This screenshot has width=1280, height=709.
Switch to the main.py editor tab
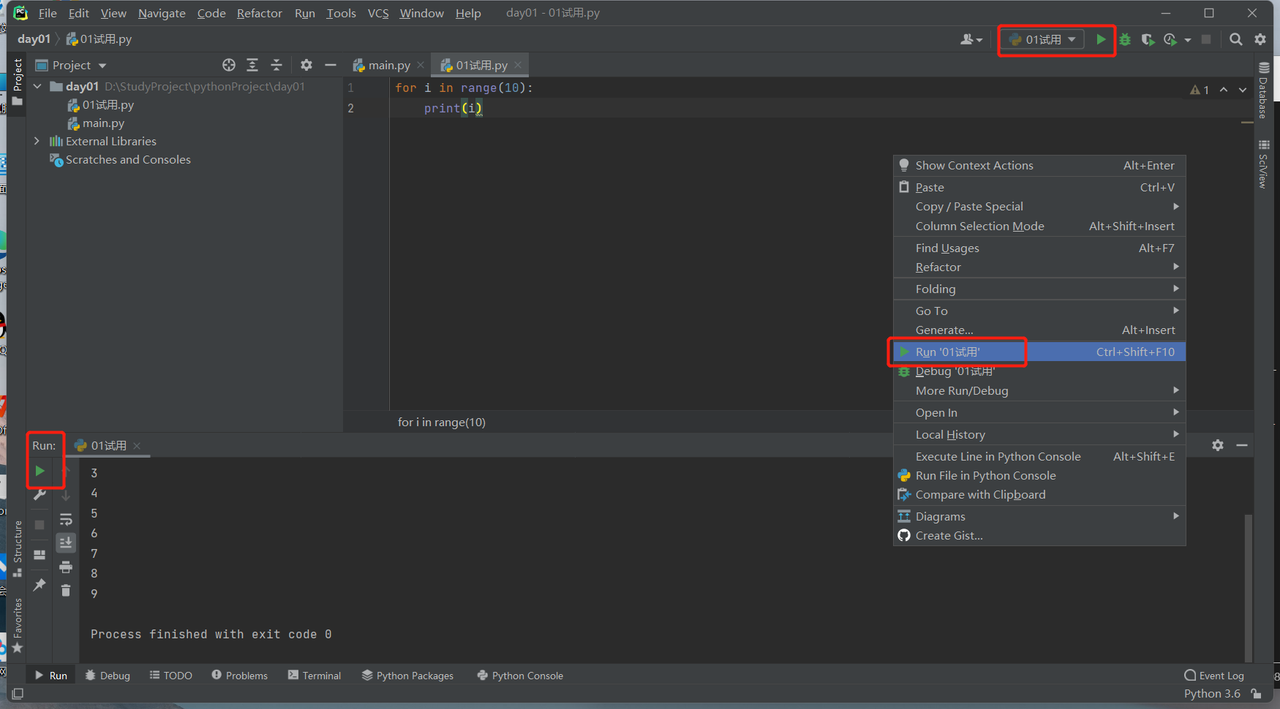click(x=389, y=65)
